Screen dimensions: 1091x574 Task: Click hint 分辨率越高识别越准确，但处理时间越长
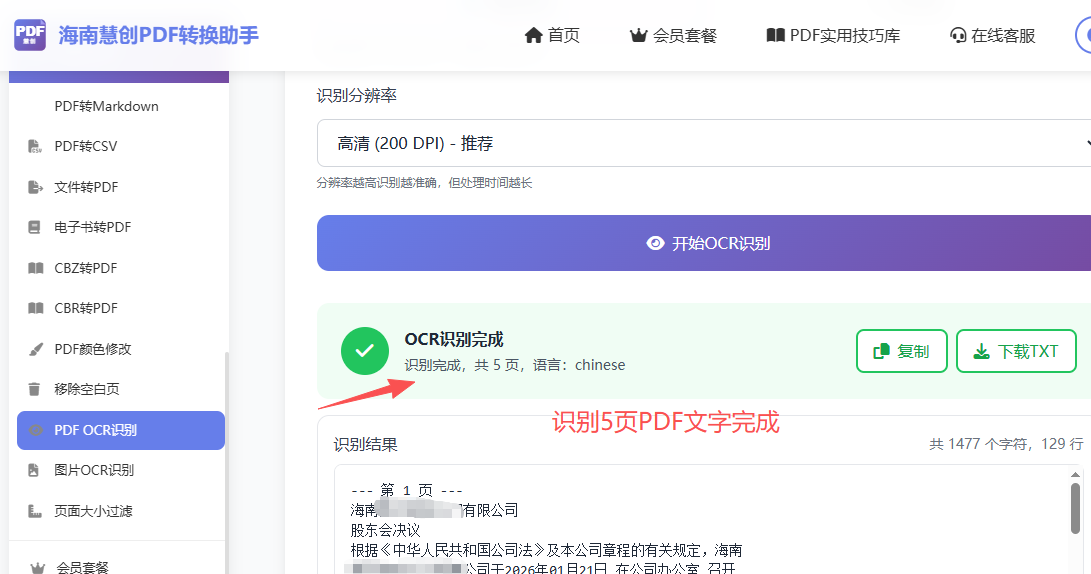tap(424, 183)
